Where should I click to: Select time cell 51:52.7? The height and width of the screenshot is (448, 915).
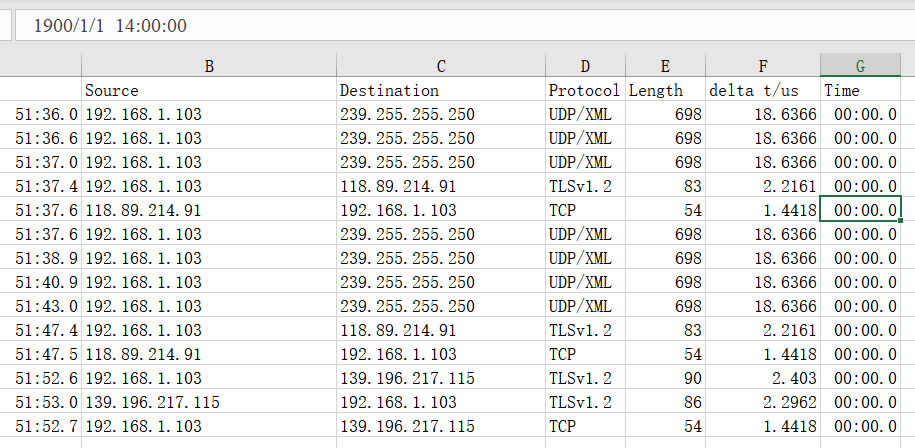pyautogui.click(x=41, y=426)
